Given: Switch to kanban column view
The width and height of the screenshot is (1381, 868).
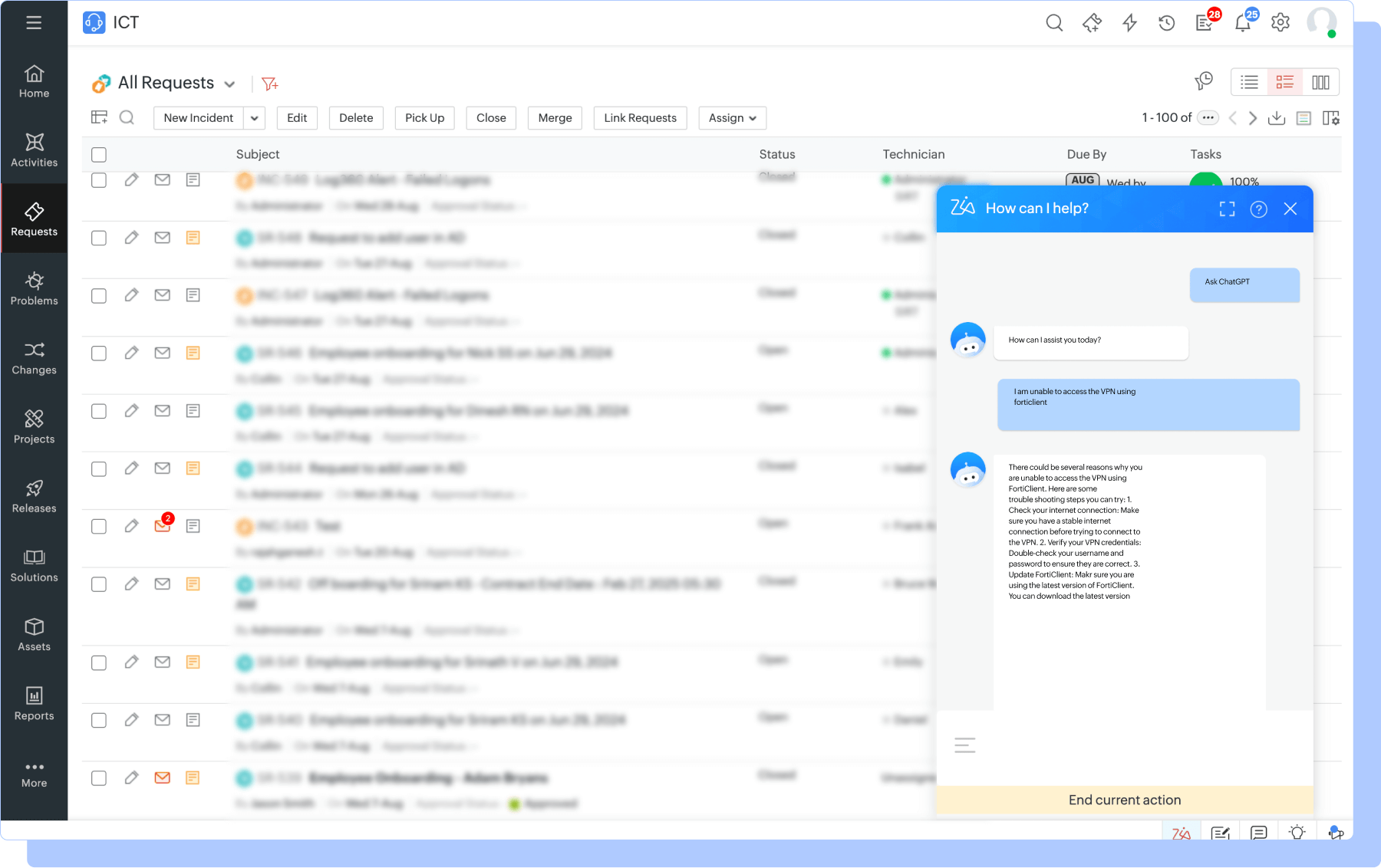Looking at the screenshot, I should click(1320, 82).
